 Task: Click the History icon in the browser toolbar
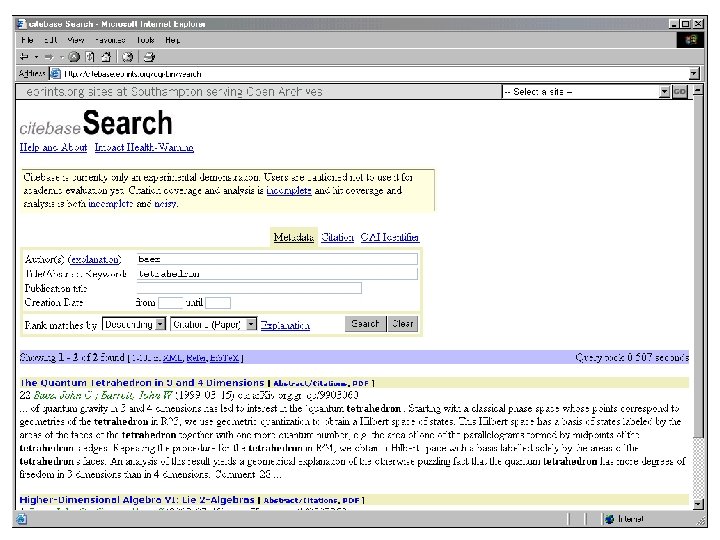[x=127, y=57]
